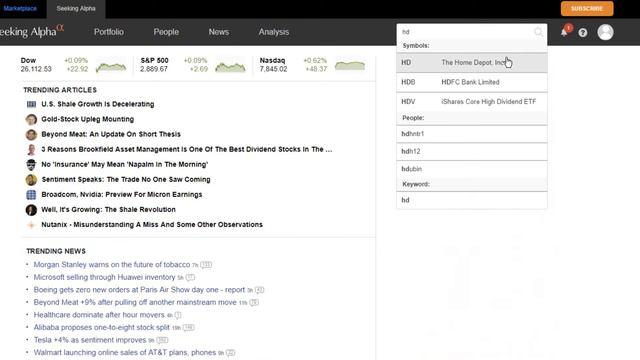Select HDV iShares Core High Dividend ETF
The image size is (640, 360).
point(472,102)
